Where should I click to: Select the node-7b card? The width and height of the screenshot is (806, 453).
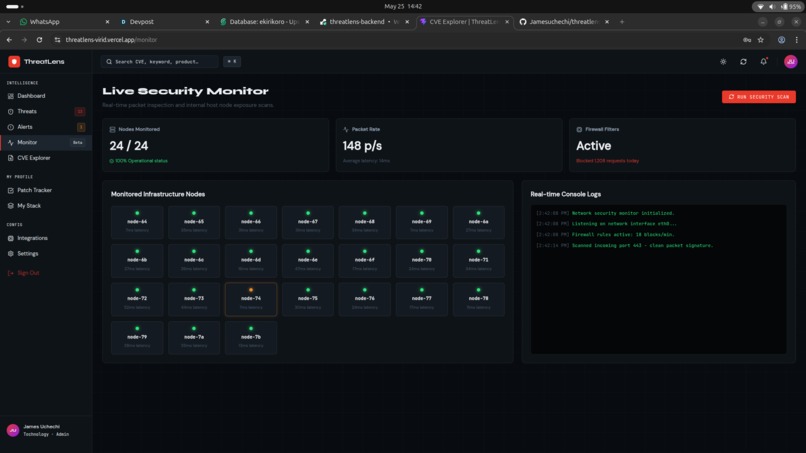pyautogui.click(x=251, y=338)
